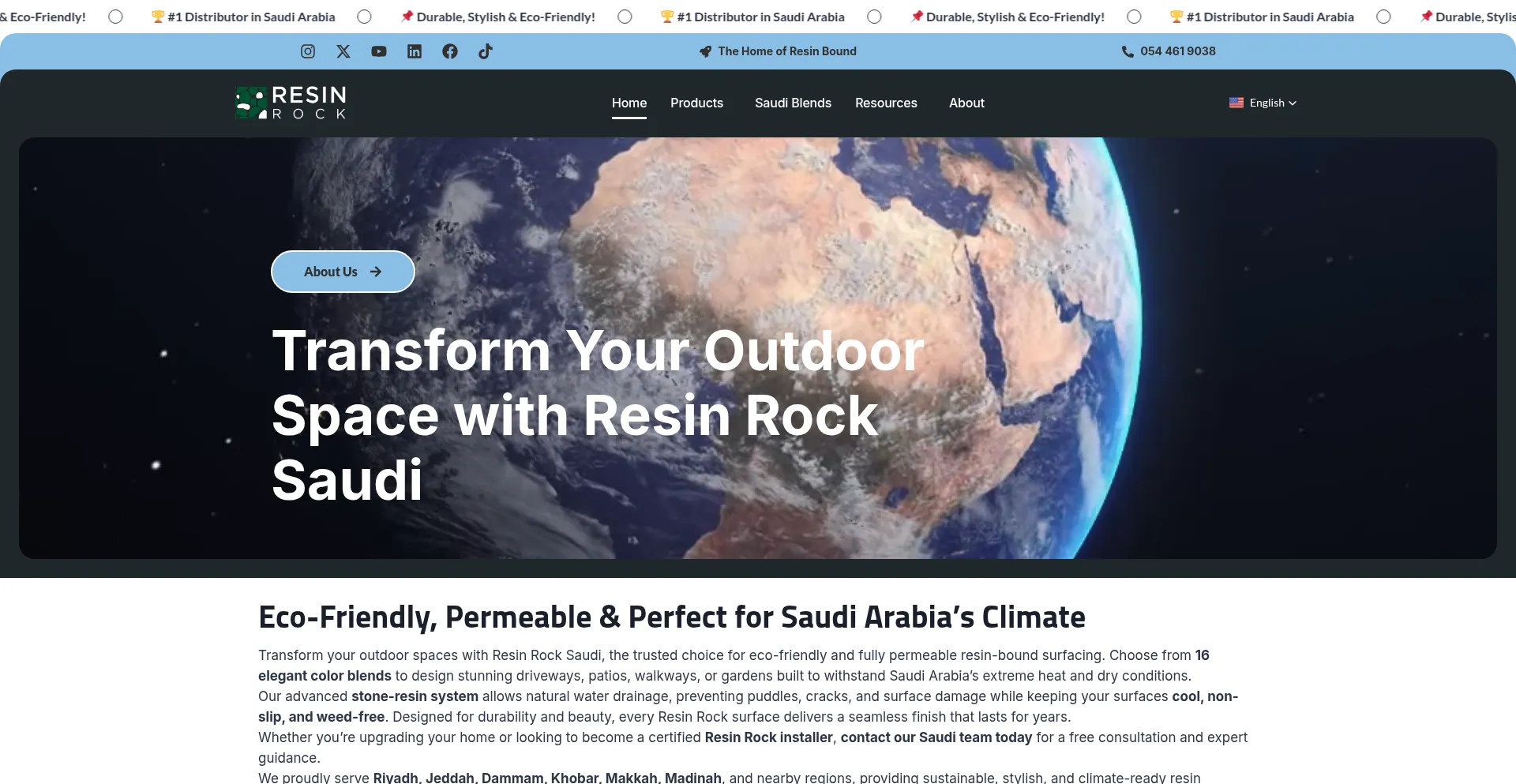Visit the YouTube channel icon
Screen dimensions: 1516x784
(379, 51)
